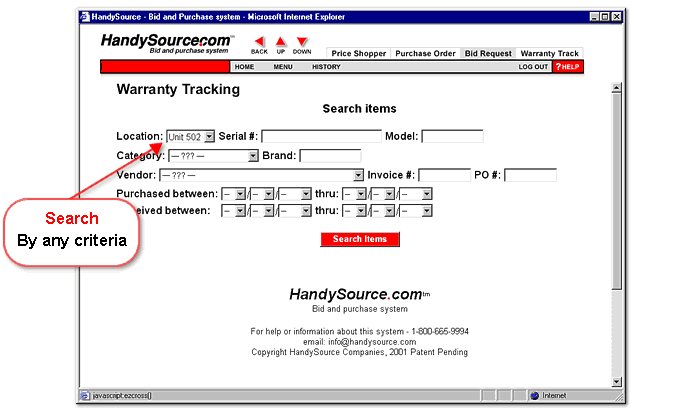Click the red DOWN arrow icon
This screenshot has width=686, height=410.
pos(302,42)
